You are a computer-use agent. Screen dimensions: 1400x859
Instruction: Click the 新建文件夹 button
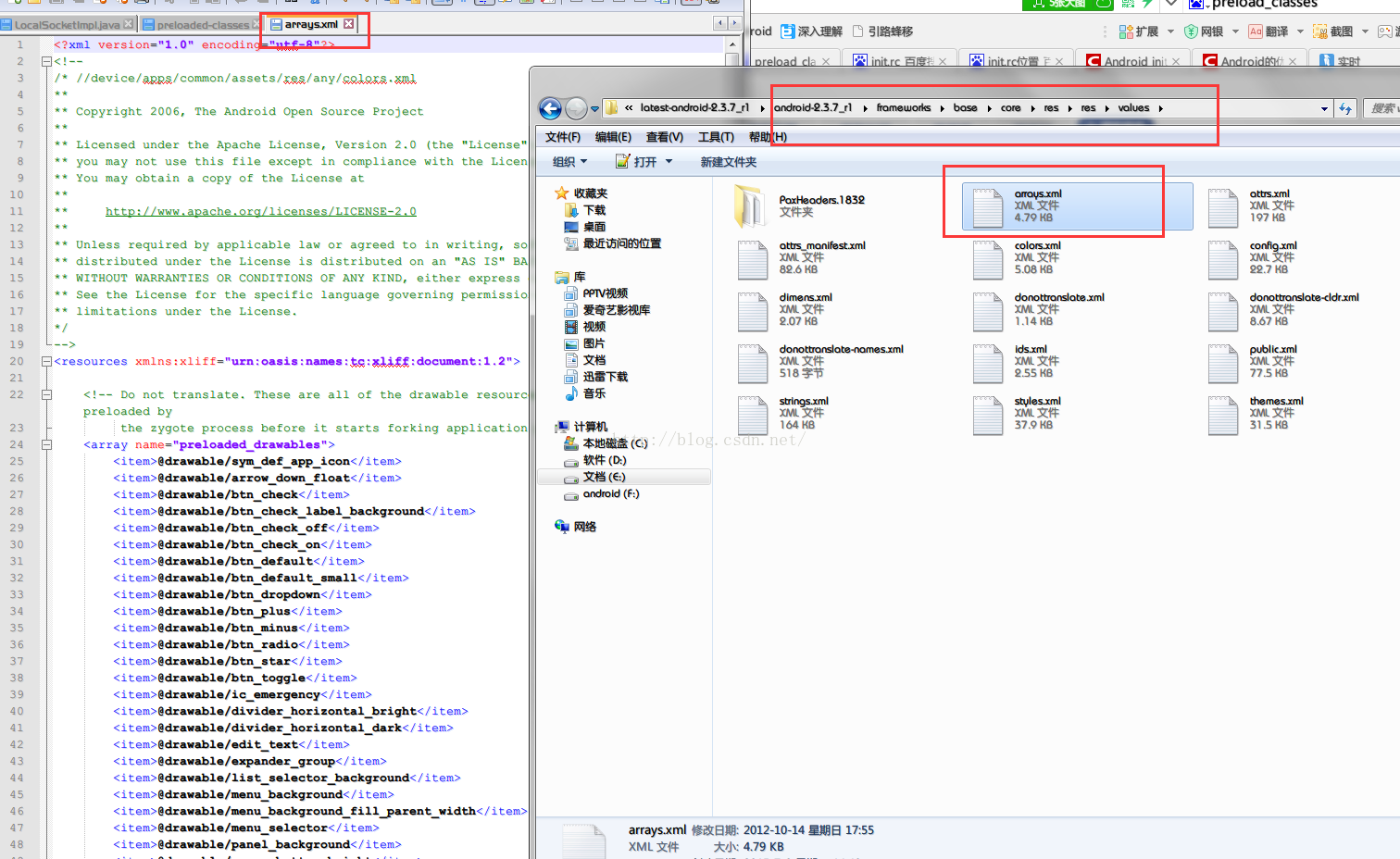click(728, 162)
